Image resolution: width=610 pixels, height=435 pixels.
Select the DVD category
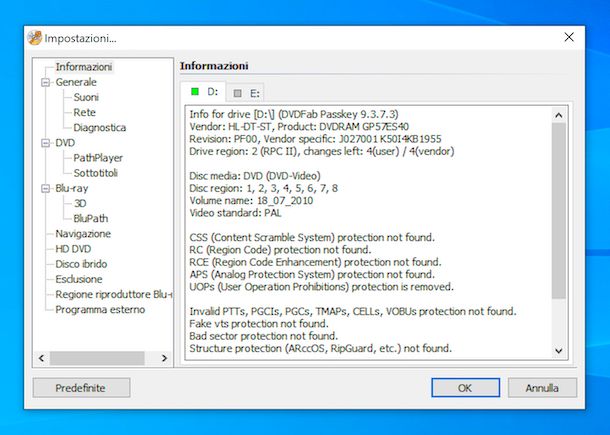point(65,143)
